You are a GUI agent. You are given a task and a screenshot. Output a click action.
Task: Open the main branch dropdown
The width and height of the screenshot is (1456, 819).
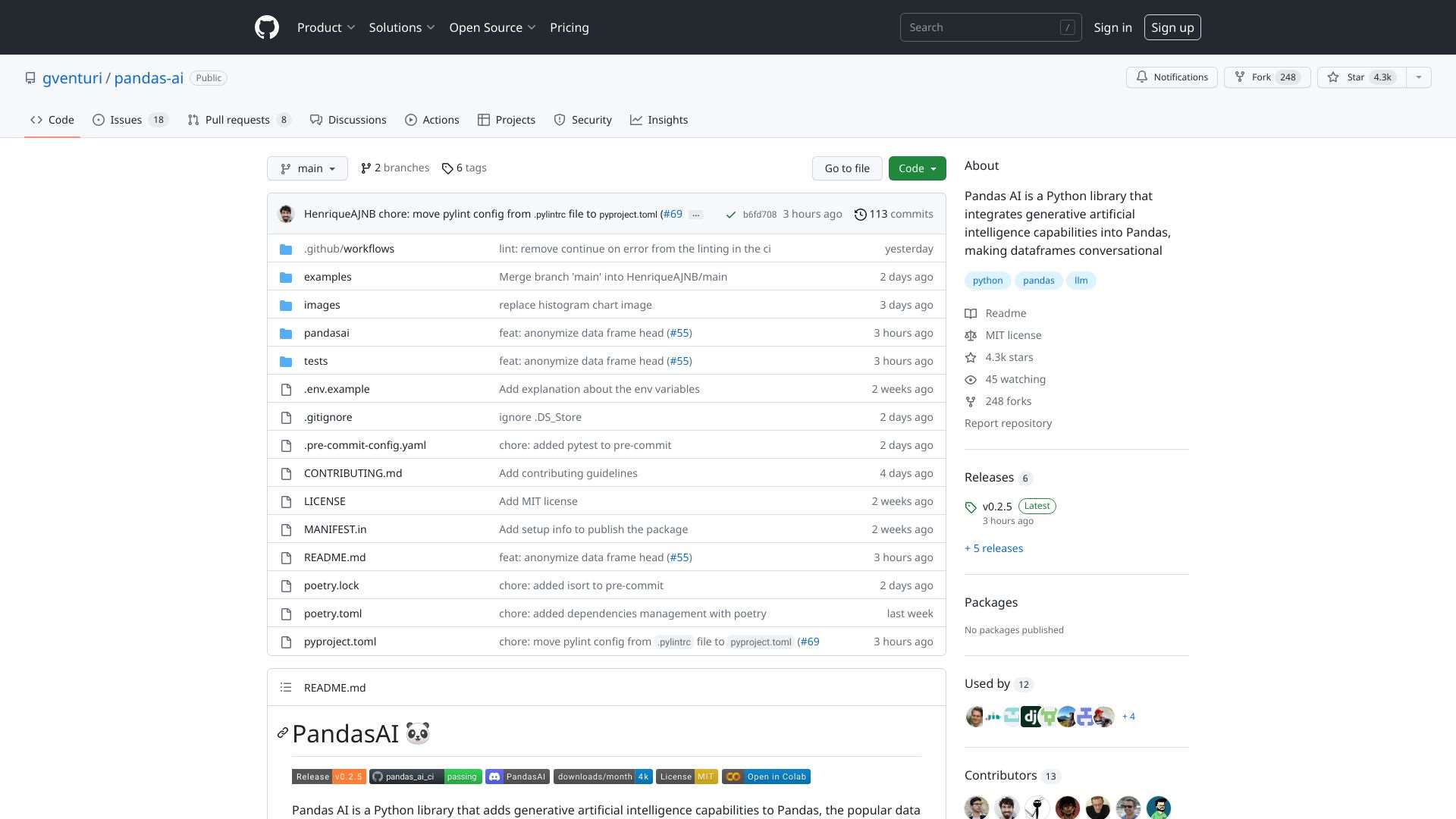[307, 168]
